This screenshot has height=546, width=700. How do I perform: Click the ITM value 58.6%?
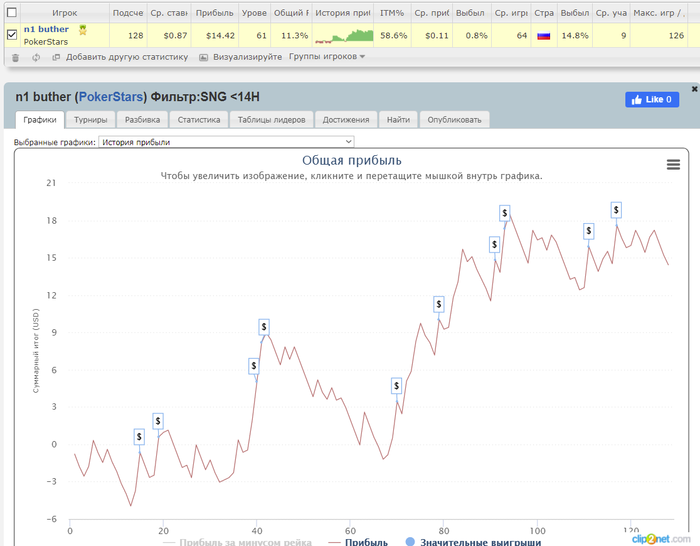[393, 35]
